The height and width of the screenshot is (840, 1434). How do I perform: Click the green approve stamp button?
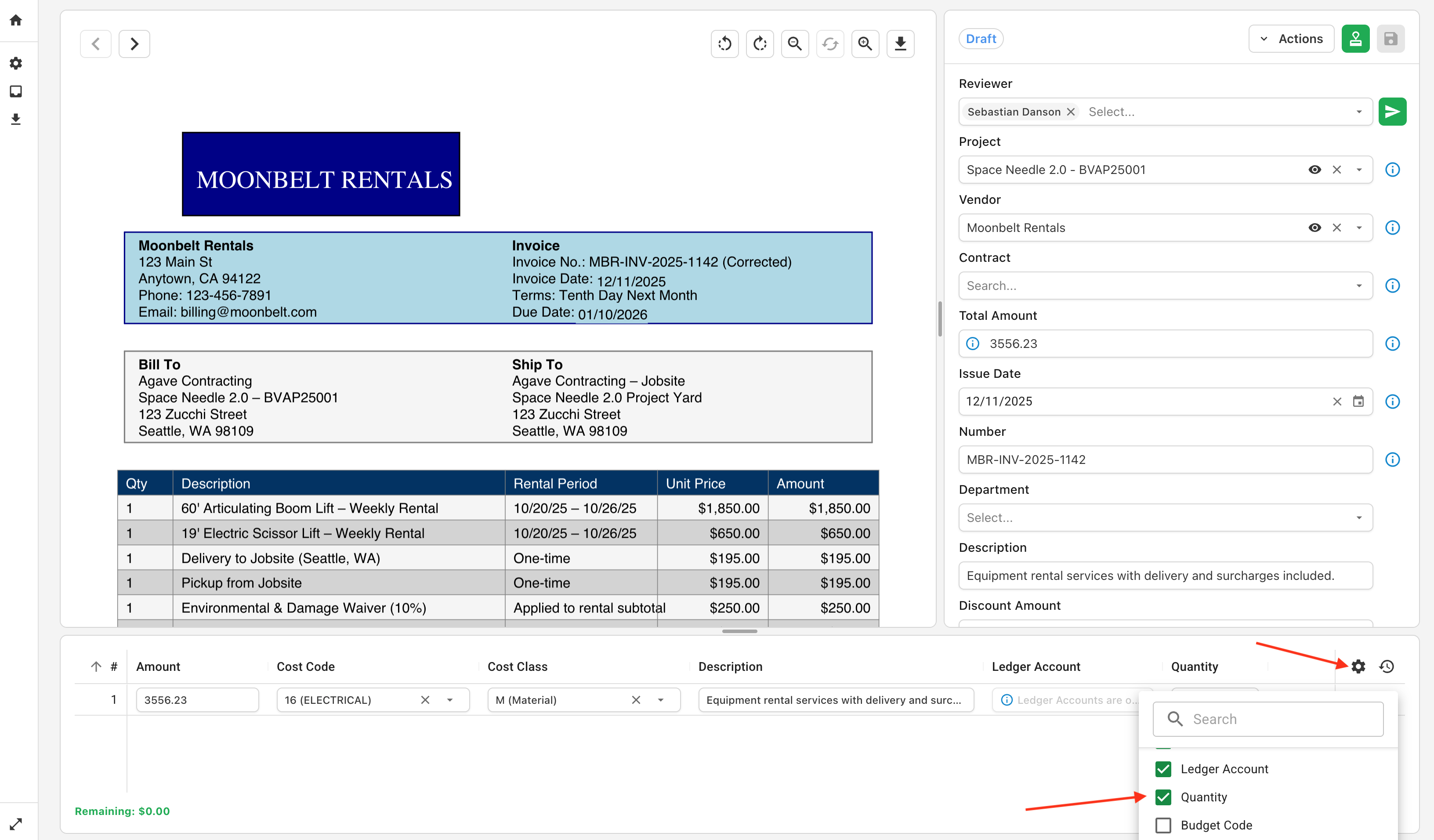click(x=1355, y=39)
